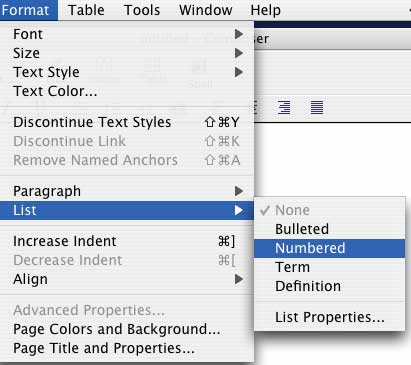Select the checked None list option
The height and width of the screenshot is (365, 411).
pyautogui.click(x=330, y=210)
